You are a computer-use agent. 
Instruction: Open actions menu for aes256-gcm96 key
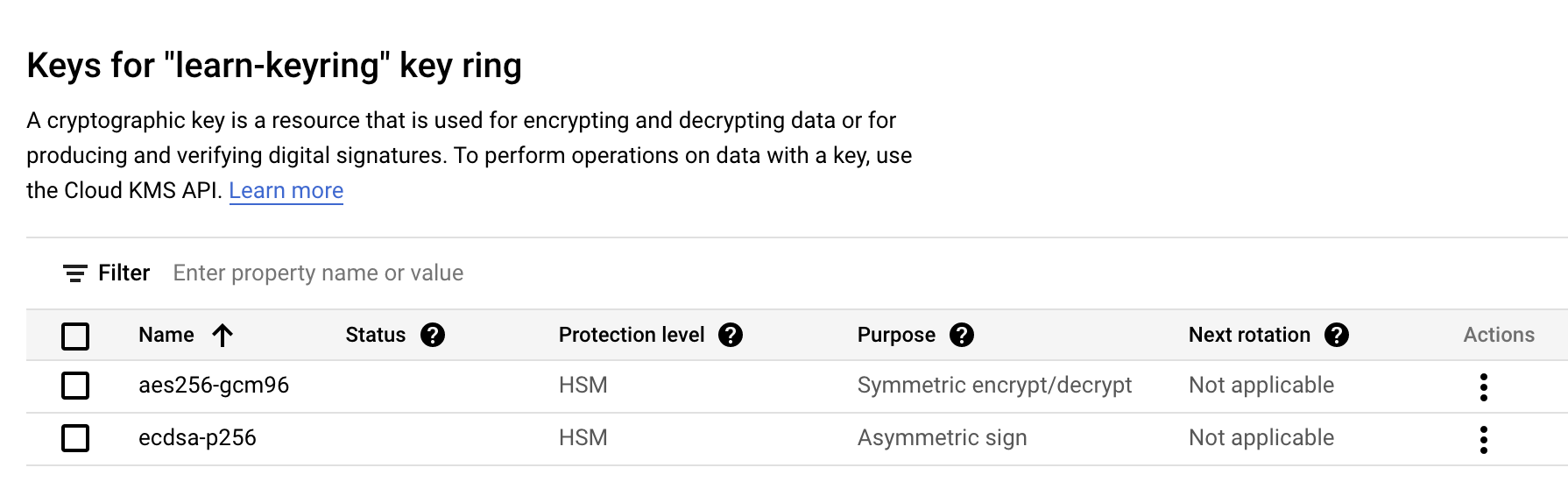coord(1484,386)
